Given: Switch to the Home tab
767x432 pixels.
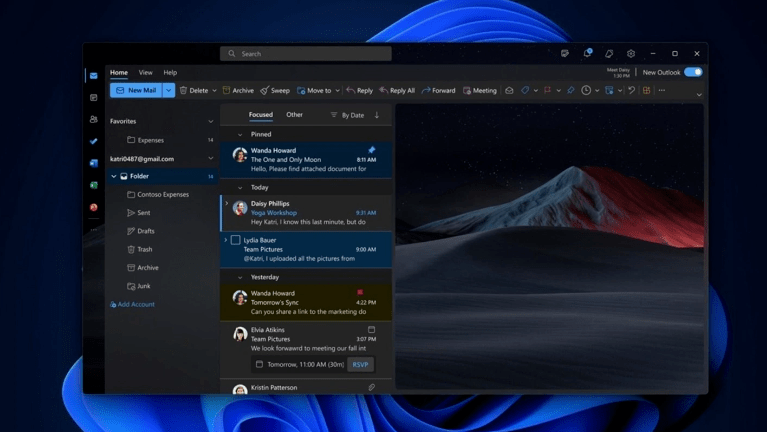Looking at the screenshot, I should point(119,72).
